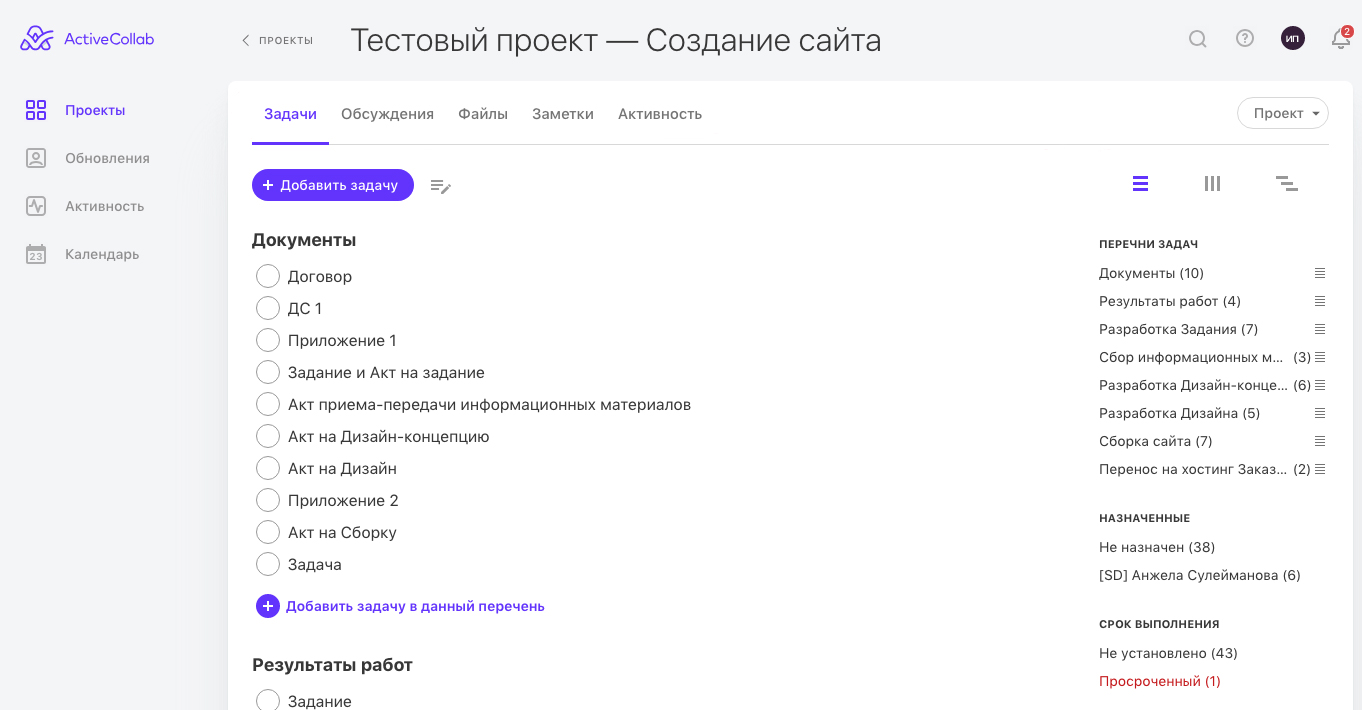Open notifications bell icon
1362x710 pixels.
tap(1340, 39)
